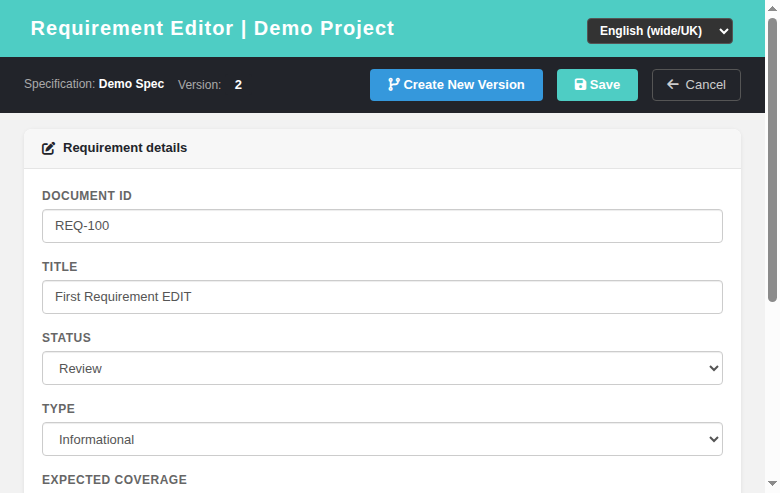Click the Title field First Requirement EDIT
This screenshot has height=493, width=780.
click(x=382, y=297)
